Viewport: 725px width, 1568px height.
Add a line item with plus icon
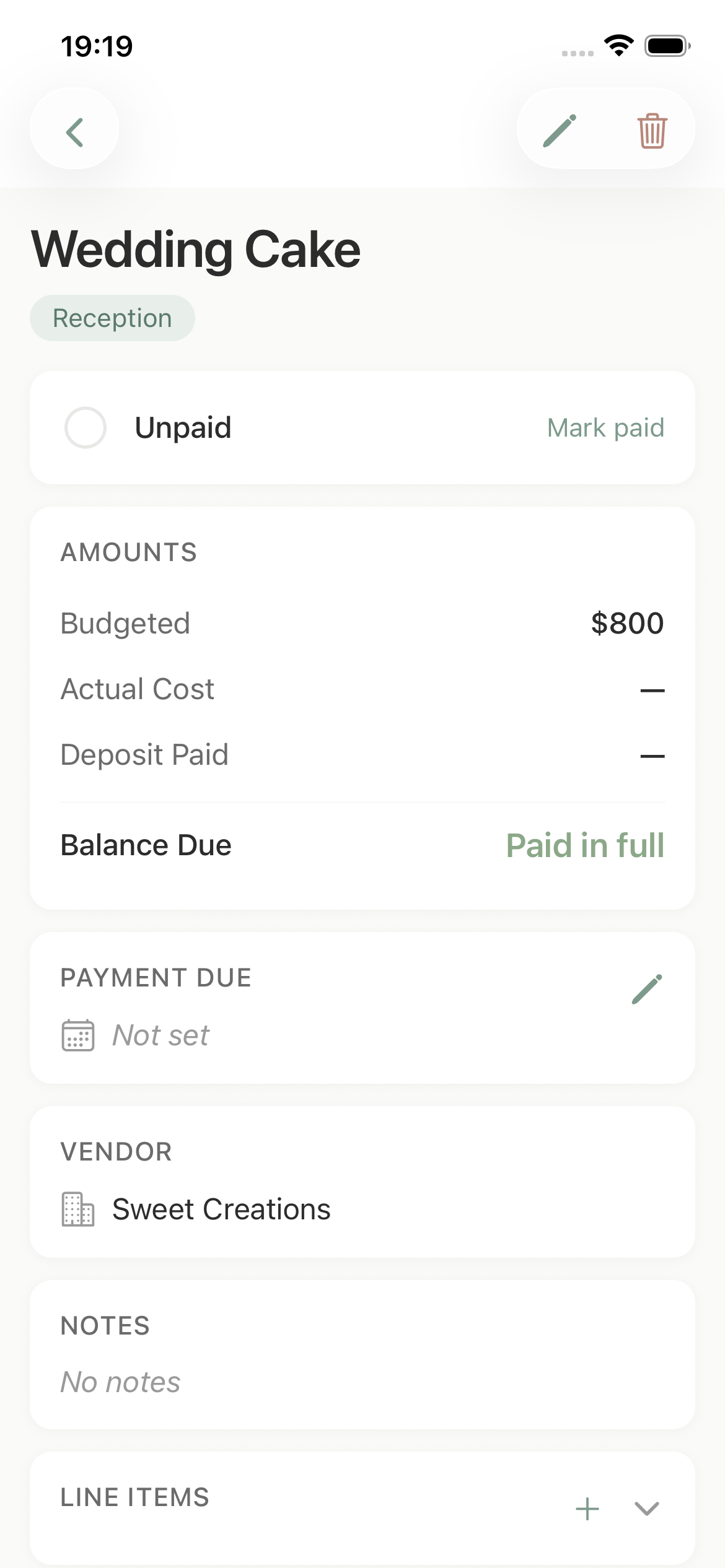tap(587, 1509)
